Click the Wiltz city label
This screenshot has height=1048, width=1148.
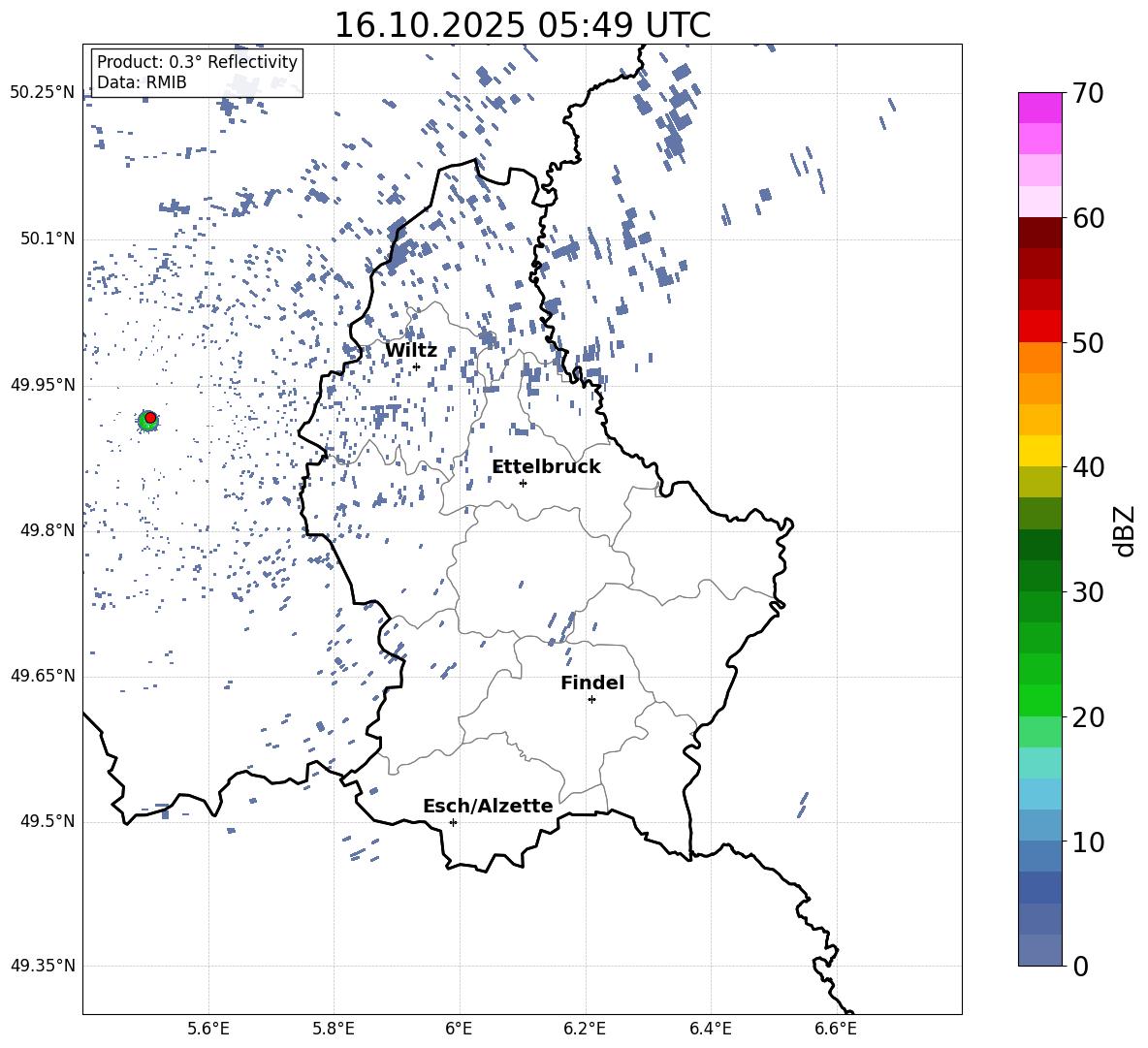[411, 351]
